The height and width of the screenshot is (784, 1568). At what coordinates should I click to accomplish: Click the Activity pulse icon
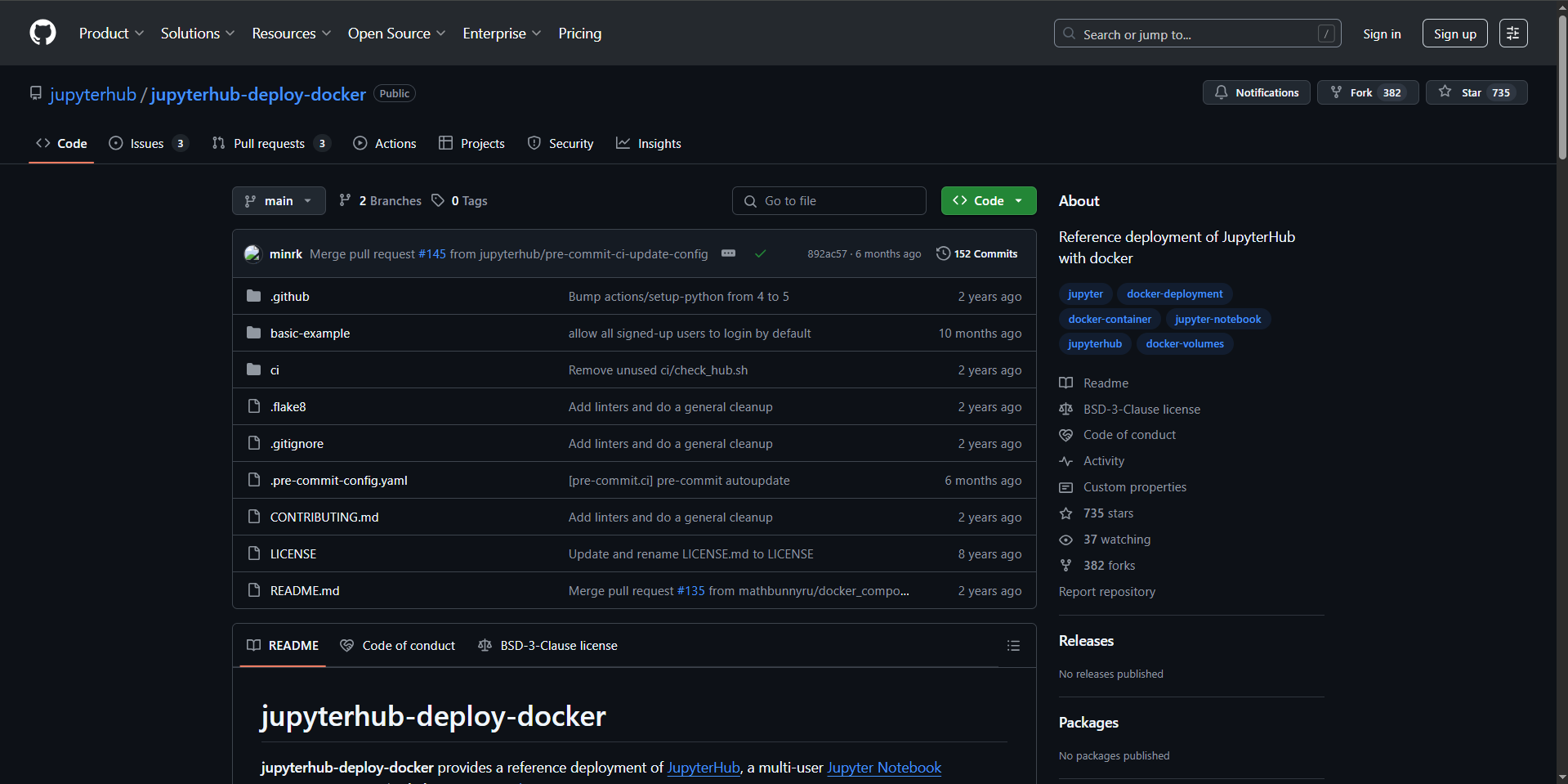tap(1065, 462)
